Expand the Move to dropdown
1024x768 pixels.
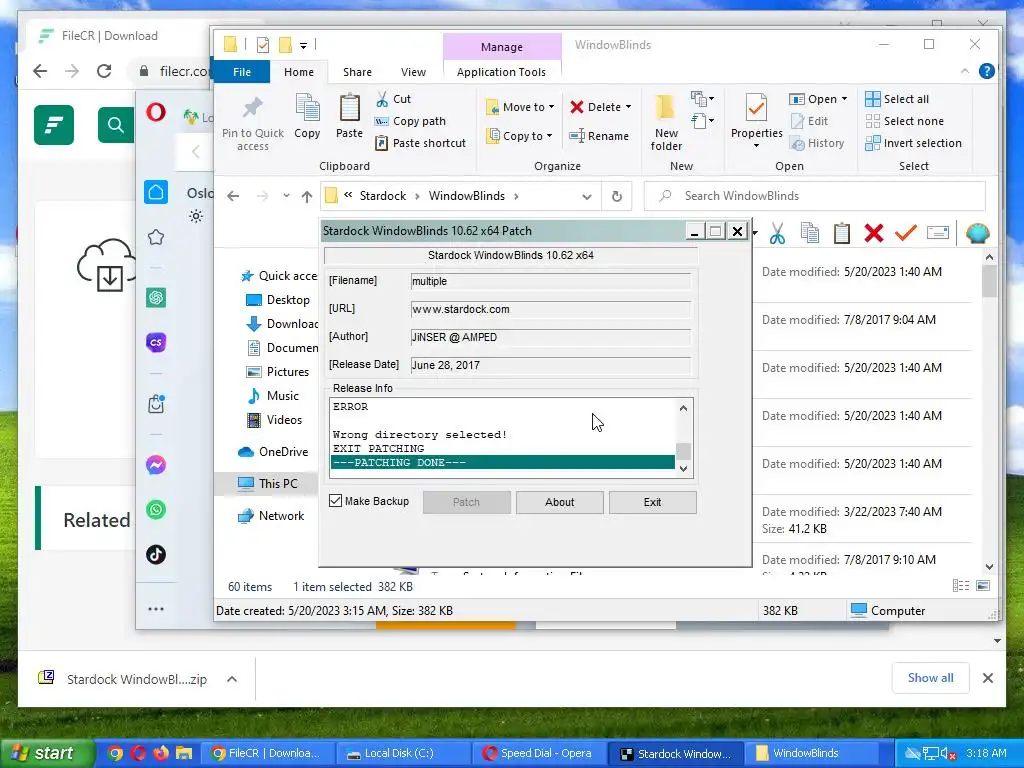[552, 107]
